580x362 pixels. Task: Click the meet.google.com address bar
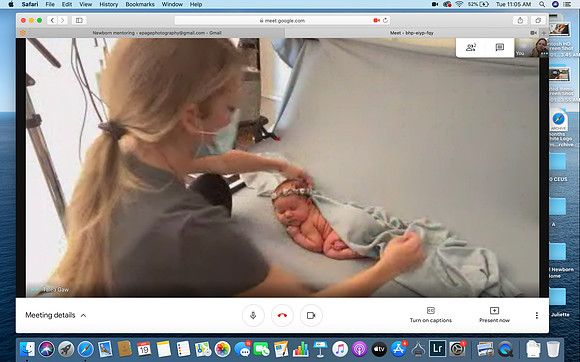click(282, 20)
